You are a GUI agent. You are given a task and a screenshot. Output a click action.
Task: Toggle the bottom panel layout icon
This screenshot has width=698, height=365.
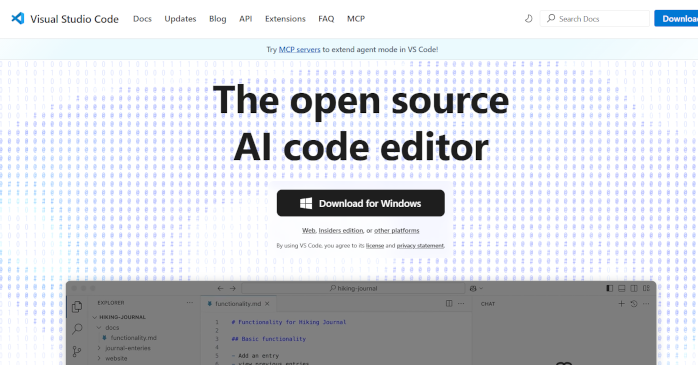coord(622,288)
